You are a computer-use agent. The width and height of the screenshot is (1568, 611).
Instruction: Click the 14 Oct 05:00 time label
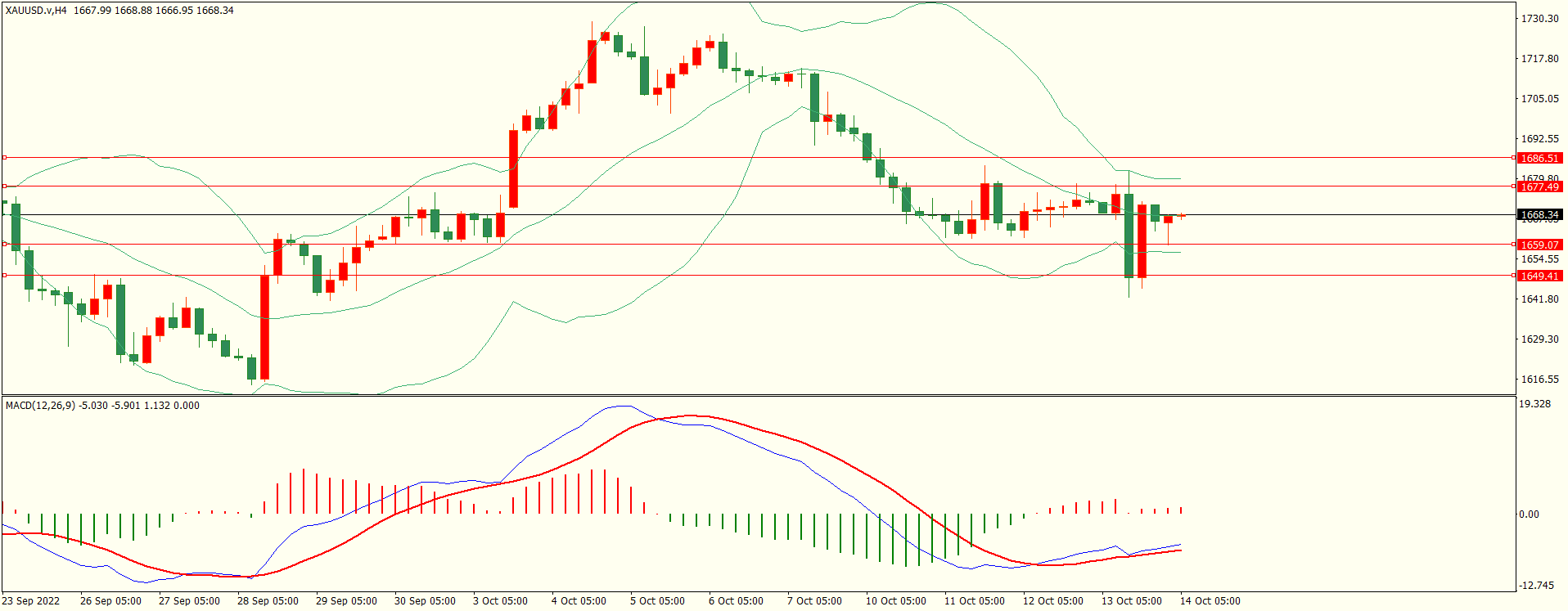[1210, 600]
